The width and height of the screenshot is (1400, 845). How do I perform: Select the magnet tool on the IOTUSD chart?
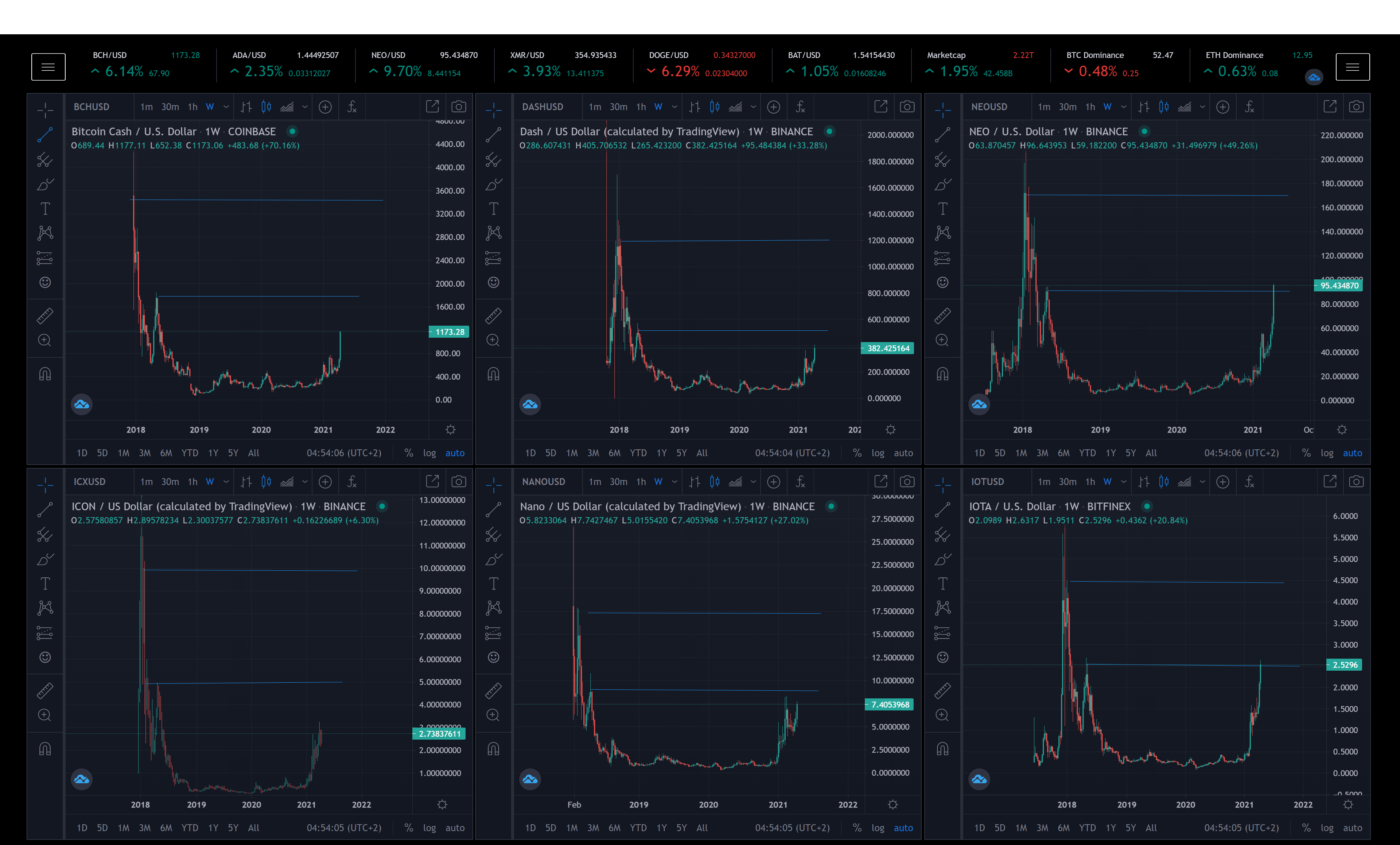[942, 749]
